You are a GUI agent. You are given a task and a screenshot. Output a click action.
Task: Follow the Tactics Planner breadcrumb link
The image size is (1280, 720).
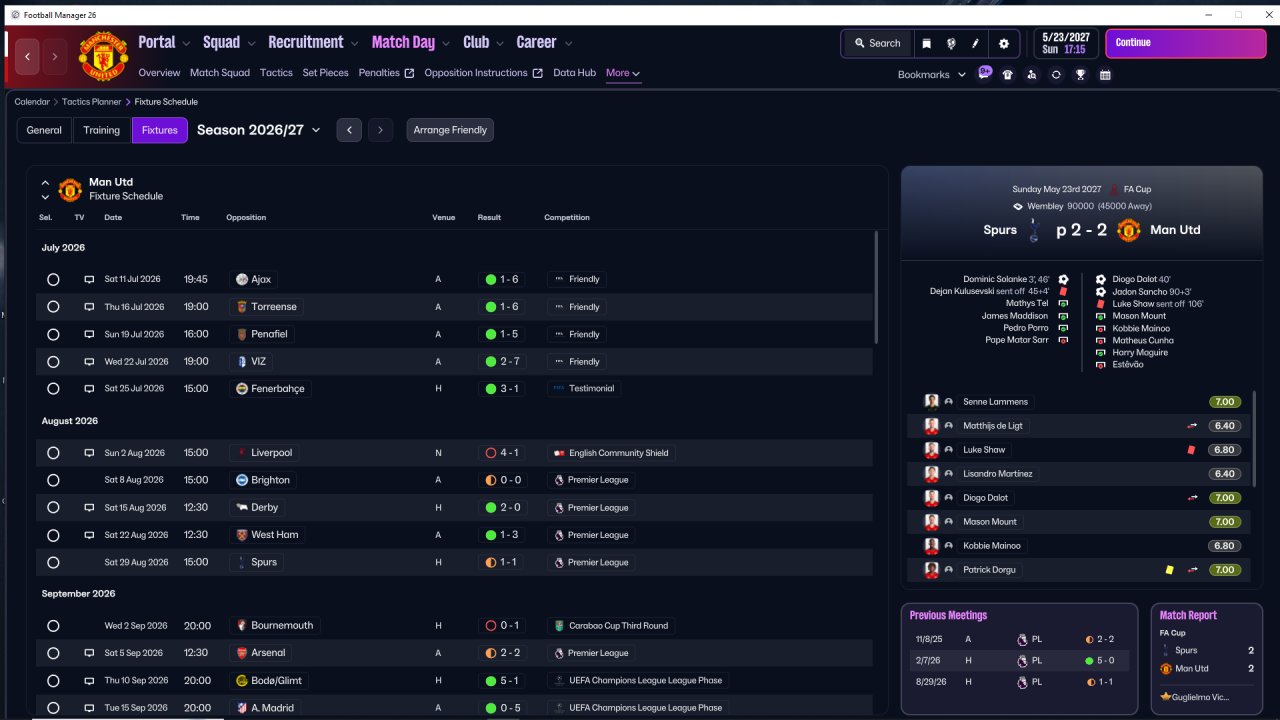(x=91, y=102)
